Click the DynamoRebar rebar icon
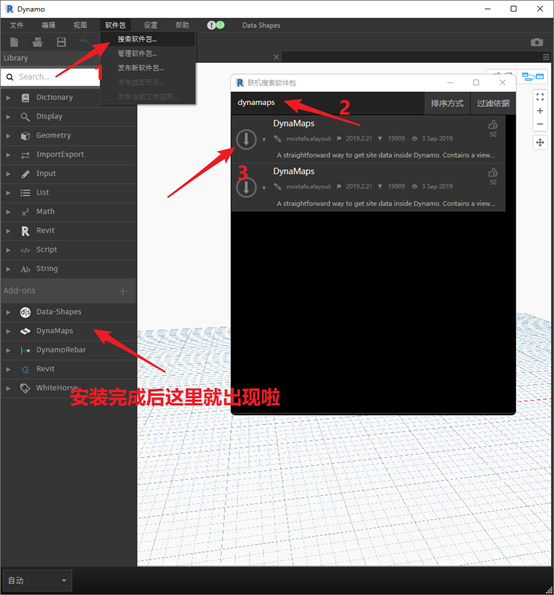This screenshot has width=554, height=595. [25, 350]
